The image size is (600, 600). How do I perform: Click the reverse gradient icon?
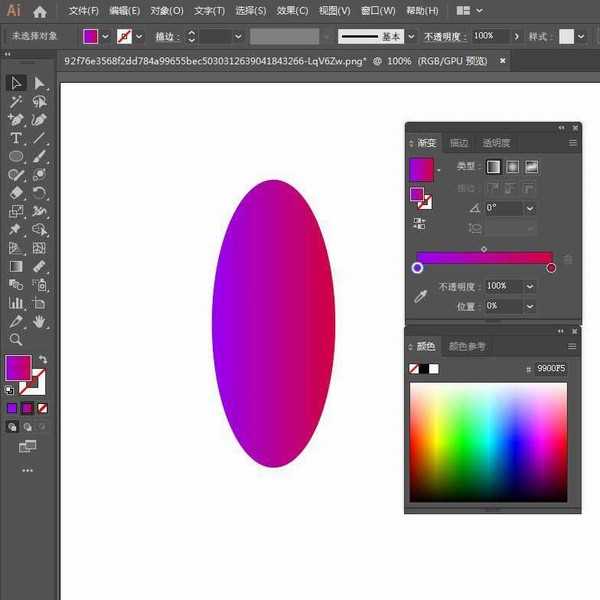click(x=419, y=223)
